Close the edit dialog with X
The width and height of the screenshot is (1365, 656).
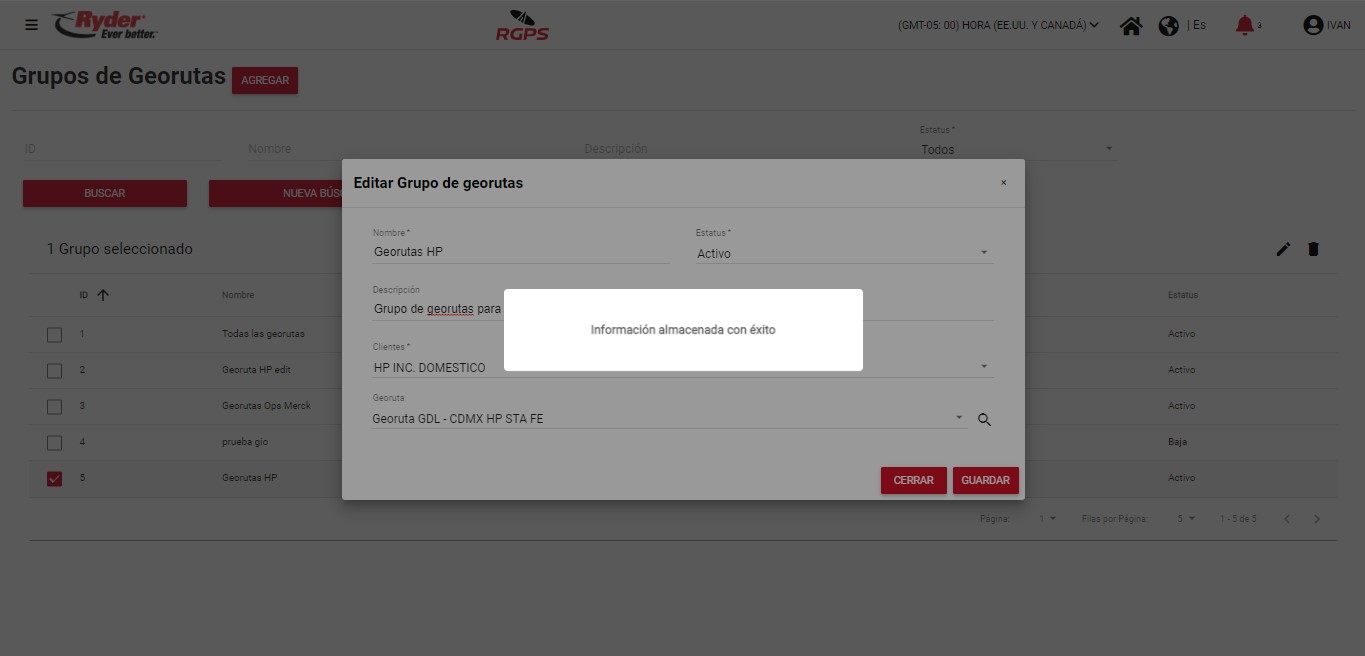(x=1003, y=183)
